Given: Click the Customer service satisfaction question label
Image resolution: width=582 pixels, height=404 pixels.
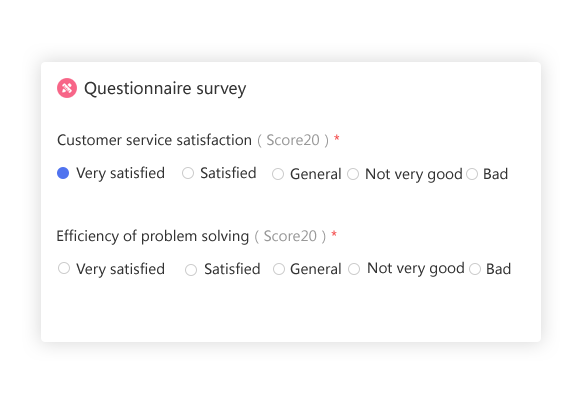Looking at the screenshot, I should [154, 140].
